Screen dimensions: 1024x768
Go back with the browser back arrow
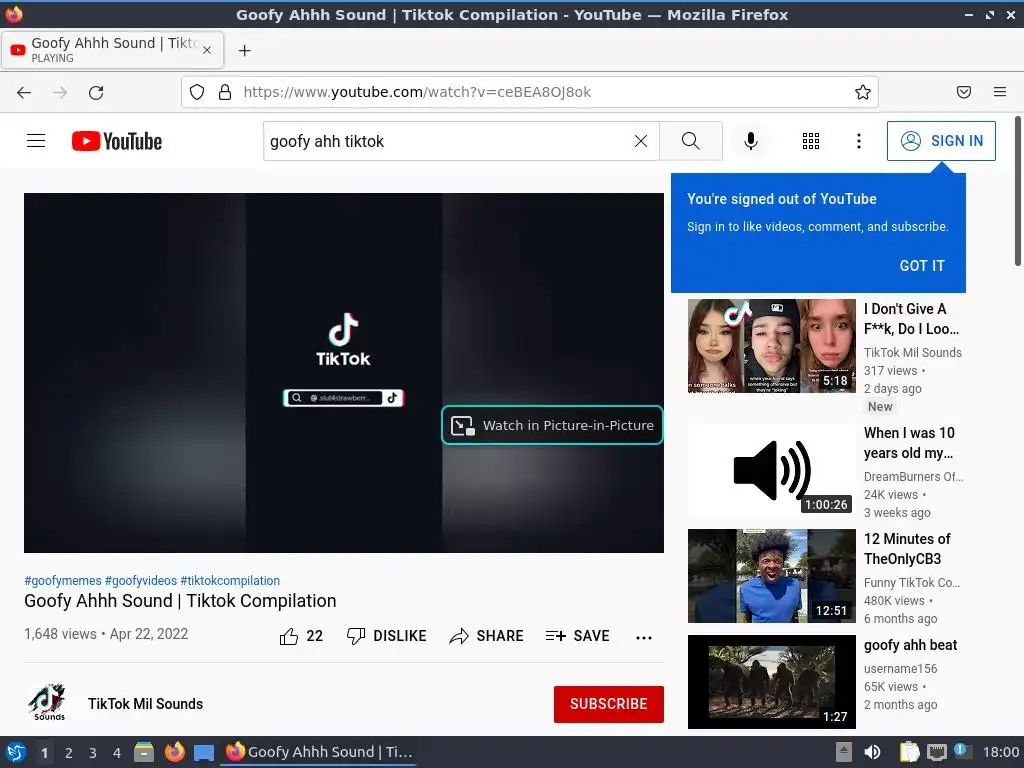point(24,93)
